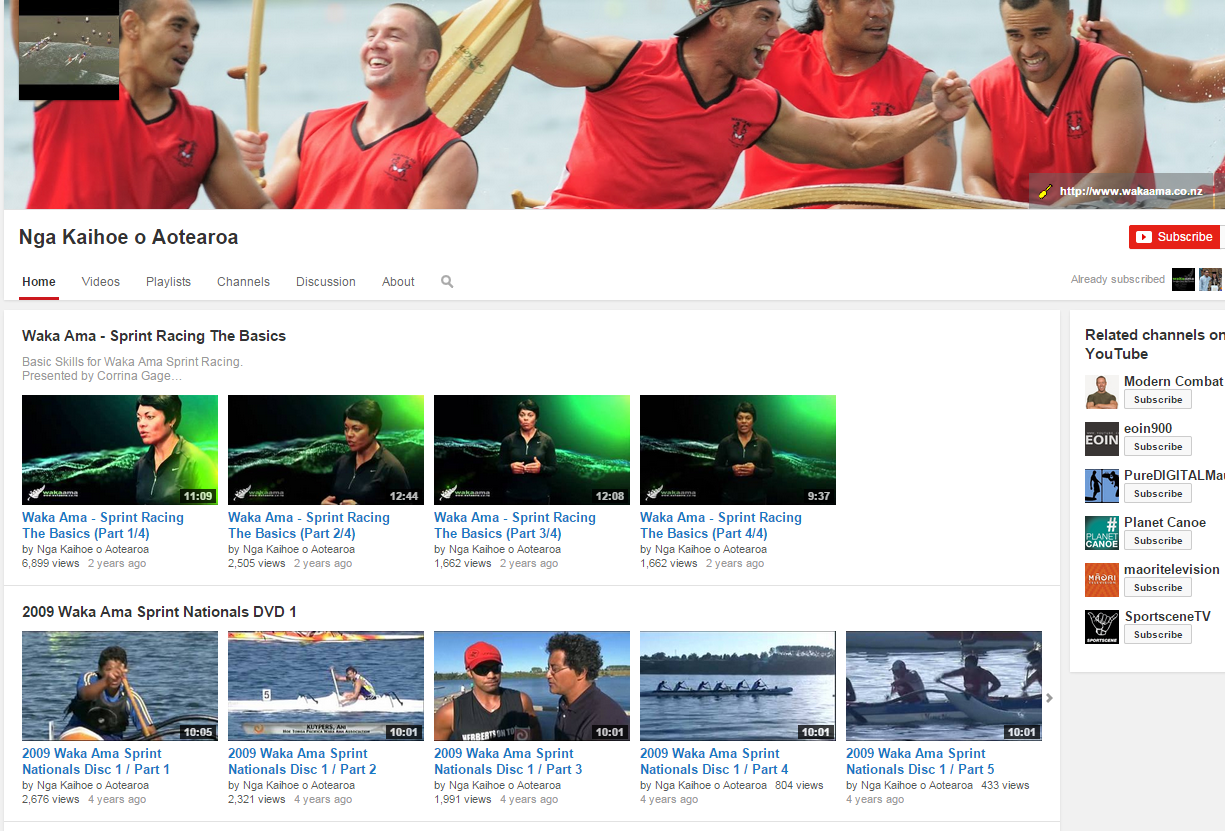Open Nationals Disc 1 / Part 3 title
The width and height of the screenshot is (1225, 831).
(508, 762)
